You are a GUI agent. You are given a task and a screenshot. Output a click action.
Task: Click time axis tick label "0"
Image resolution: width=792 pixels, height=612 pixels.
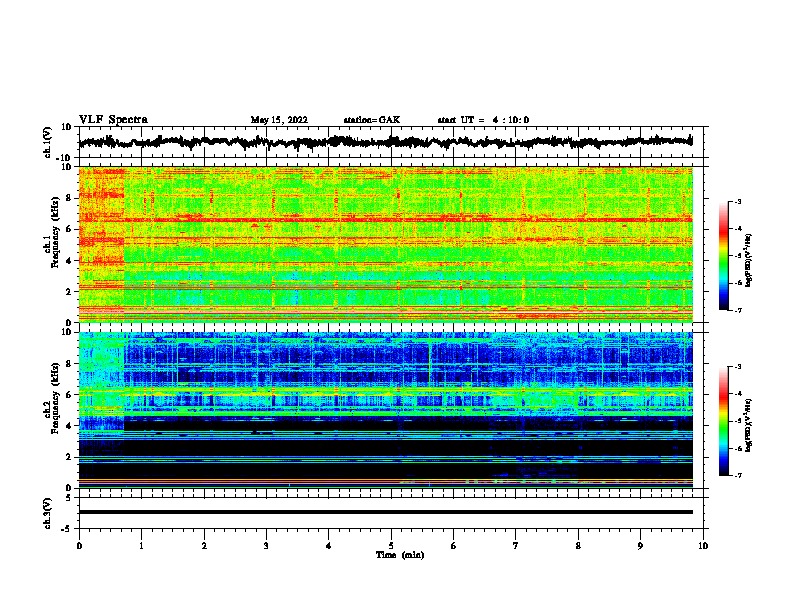pyautogui.click(x=79, y=546)
